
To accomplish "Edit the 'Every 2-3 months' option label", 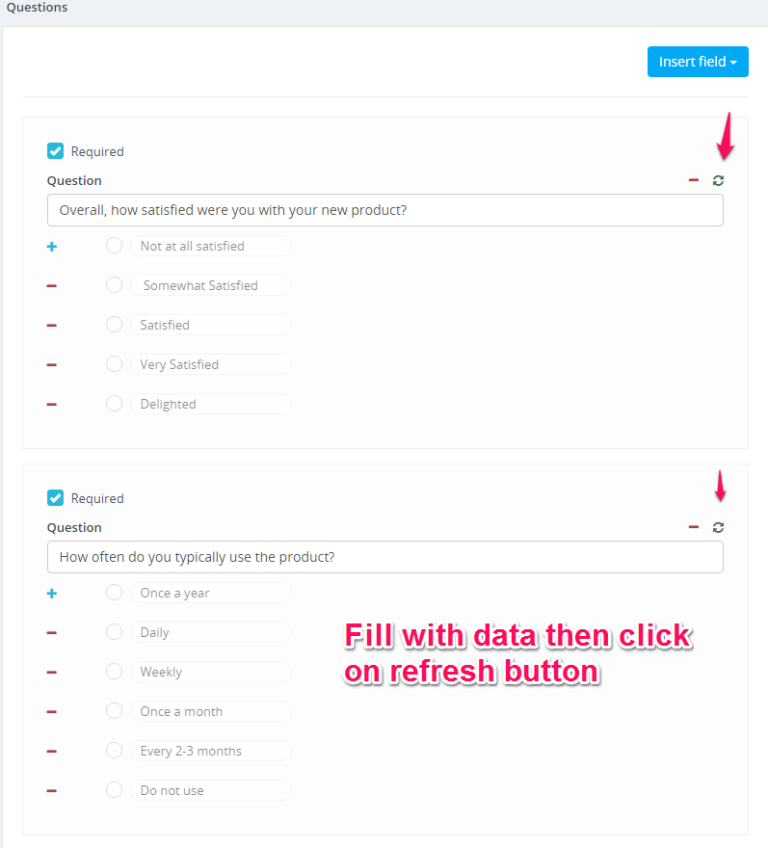I will [x=210, y=751].
